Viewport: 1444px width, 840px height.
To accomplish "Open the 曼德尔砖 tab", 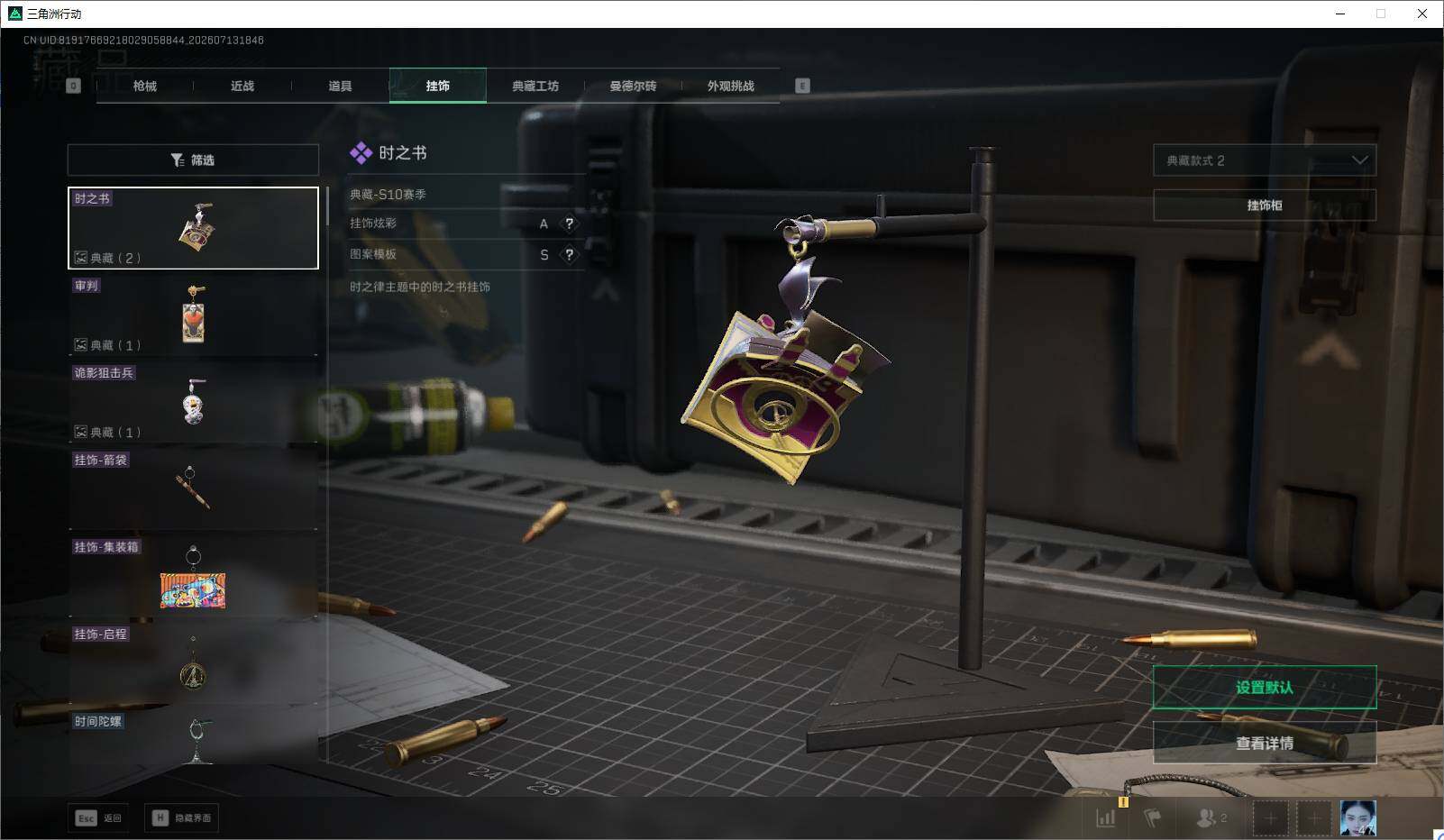I will [x=633, y=86].
